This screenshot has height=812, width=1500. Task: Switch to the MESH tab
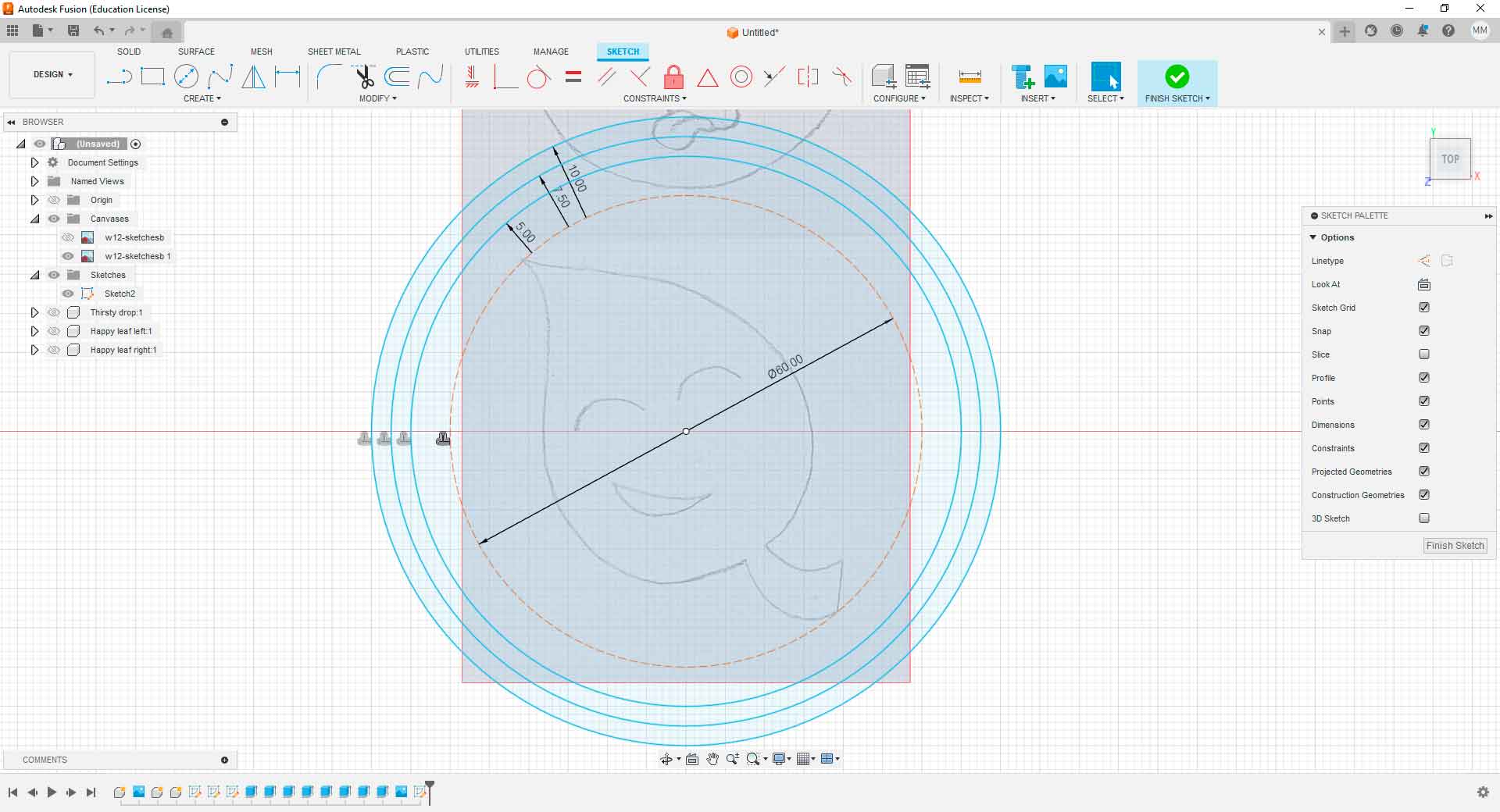click(262, 52)
